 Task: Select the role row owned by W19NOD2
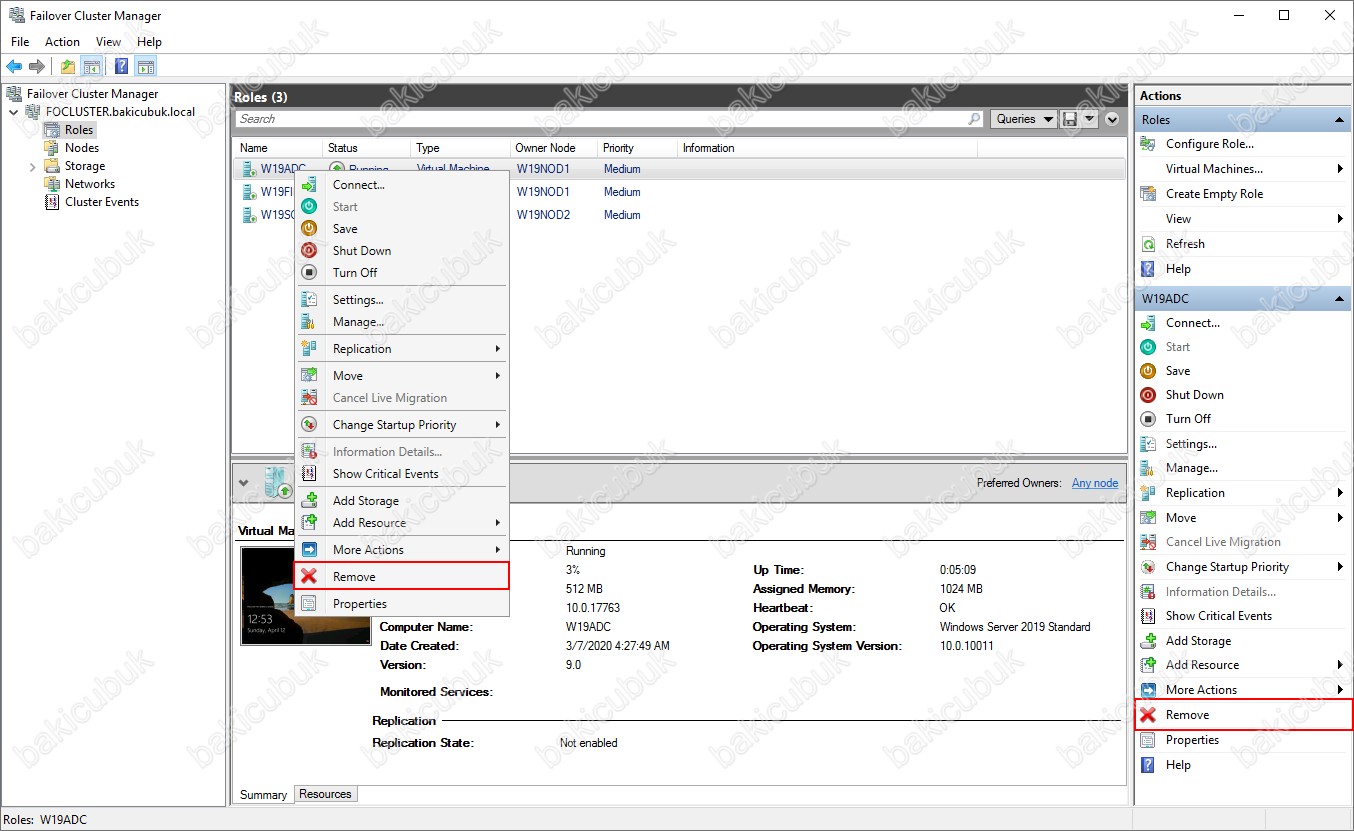(x=679, y=215)
